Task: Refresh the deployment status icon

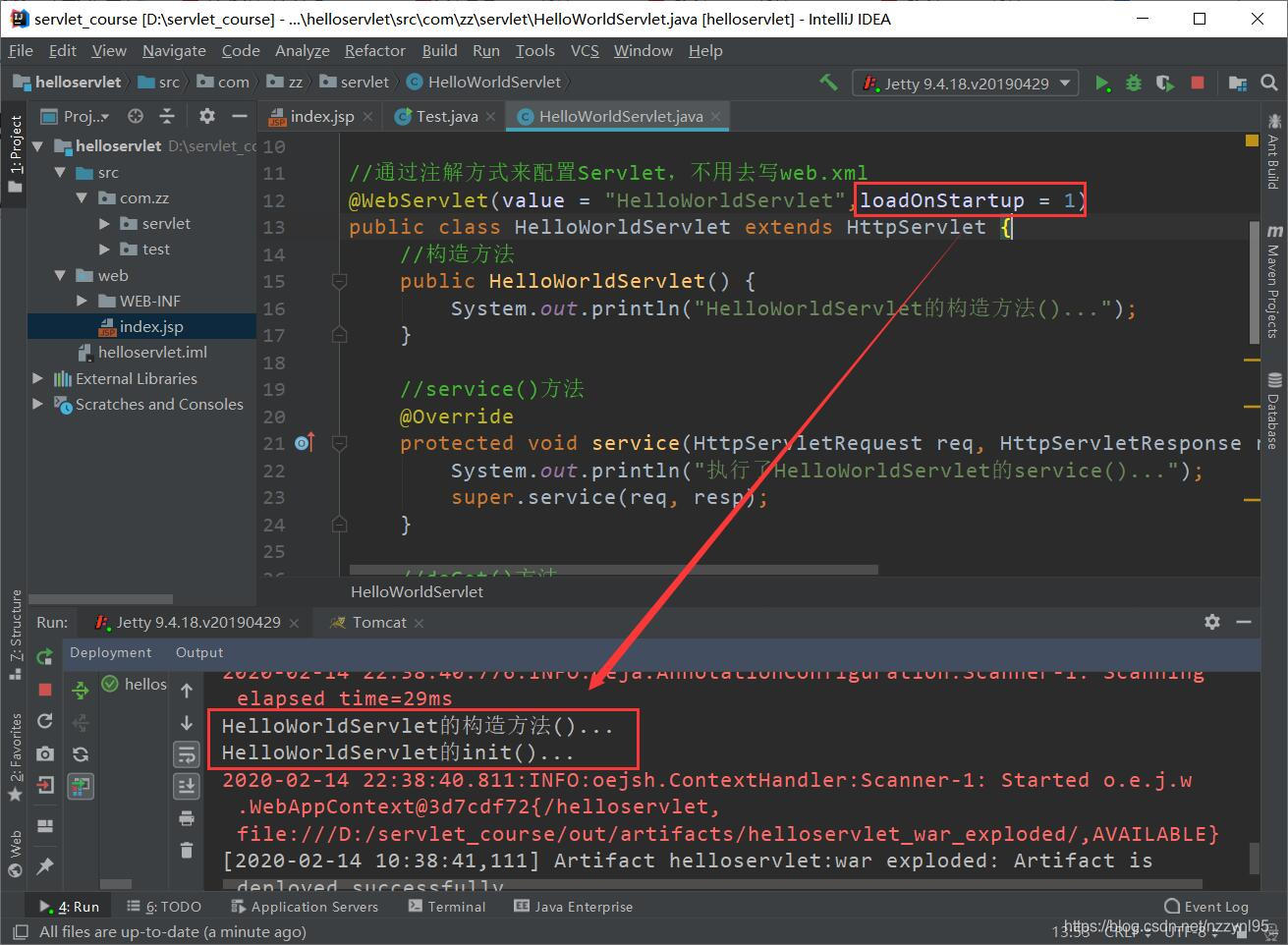Action: (81, 754)
